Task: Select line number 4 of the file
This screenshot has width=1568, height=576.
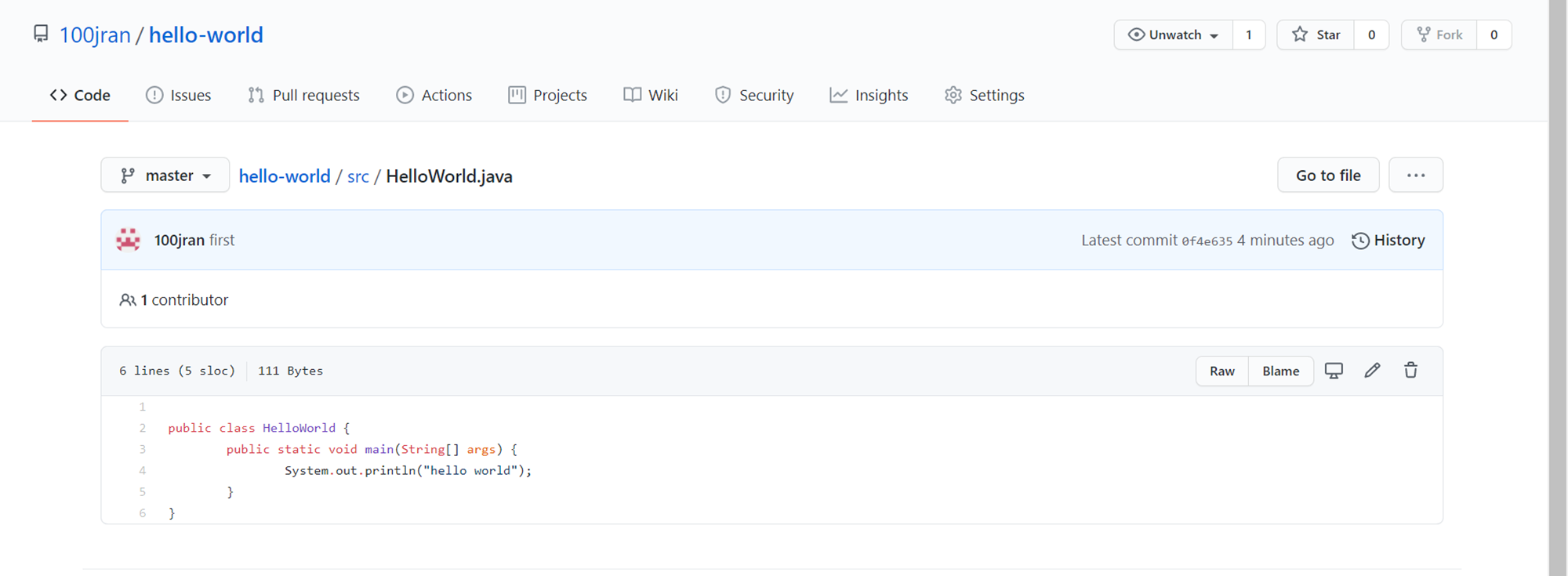Action: (143, 470)
